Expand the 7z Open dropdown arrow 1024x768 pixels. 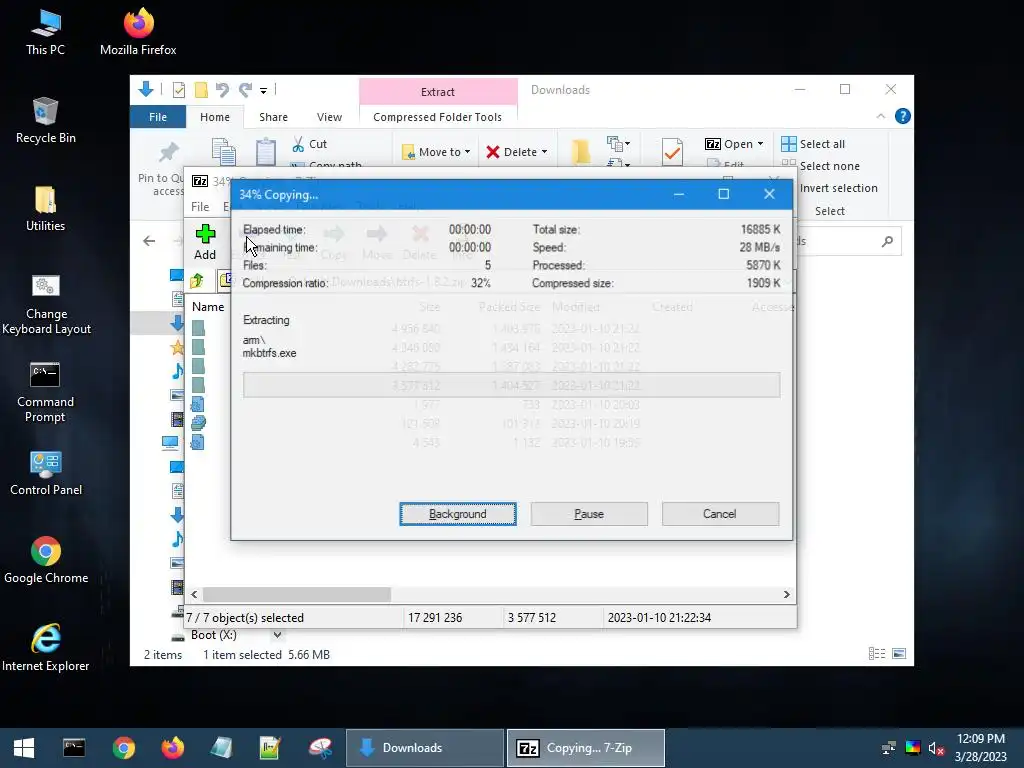pos(760,144)
